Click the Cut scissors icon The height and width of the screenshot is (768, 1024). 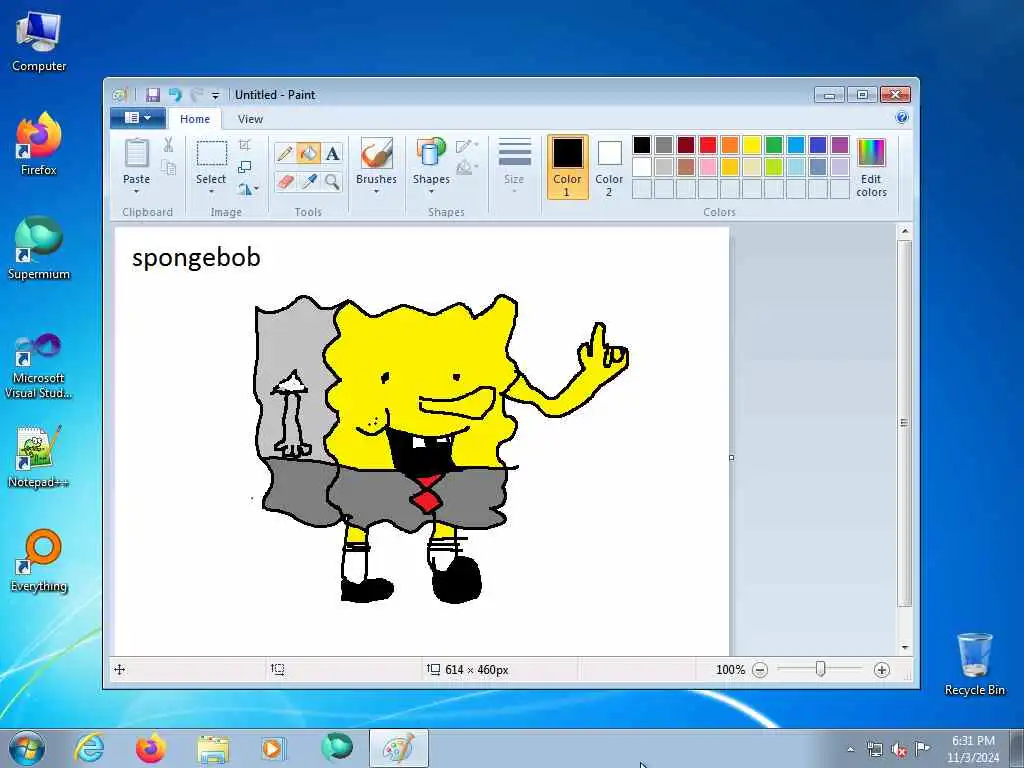(168, 145)
